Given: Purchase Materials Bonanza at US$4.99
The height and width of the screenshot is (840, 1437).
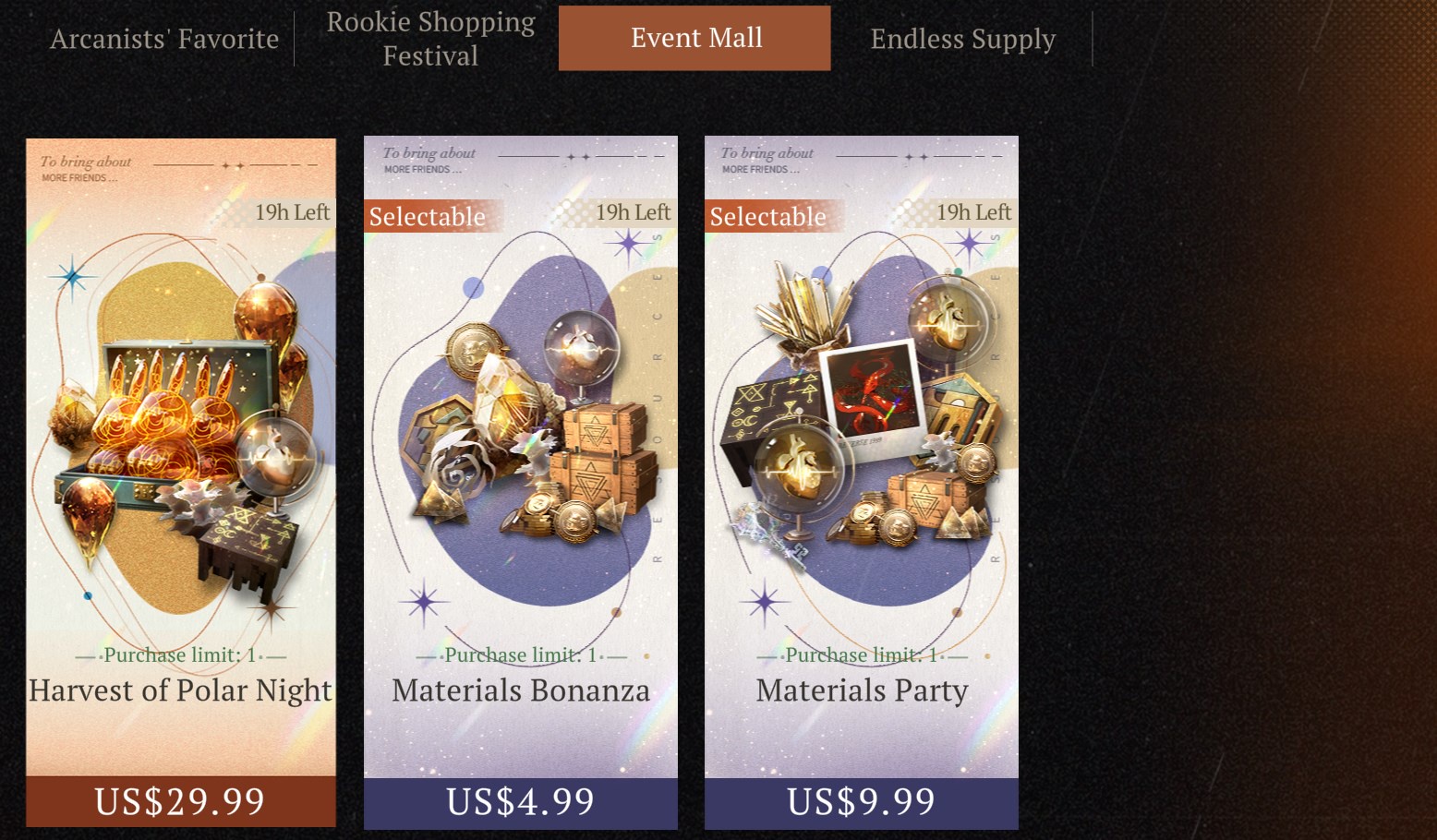Looking at the screenshot, I should [521, 801].
